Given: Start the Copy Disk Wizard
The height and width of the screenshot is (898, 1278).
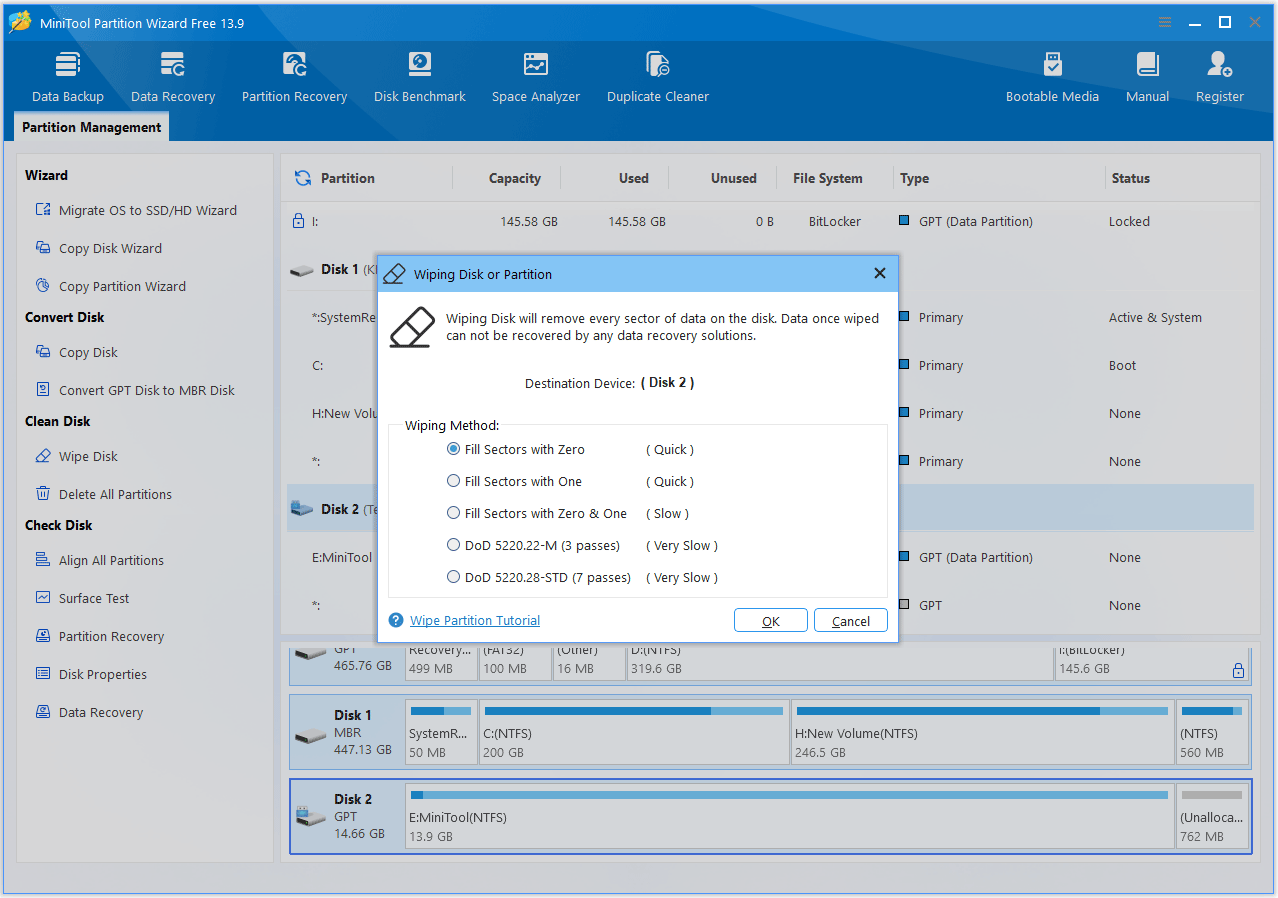Looking at the screenshot, I should tap(98, 248).
